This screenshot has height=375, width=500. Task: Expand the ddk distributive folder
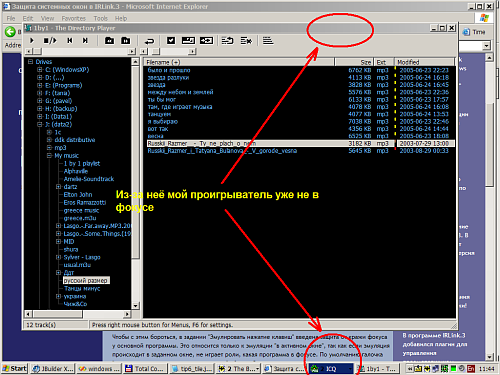click(49, 140)
